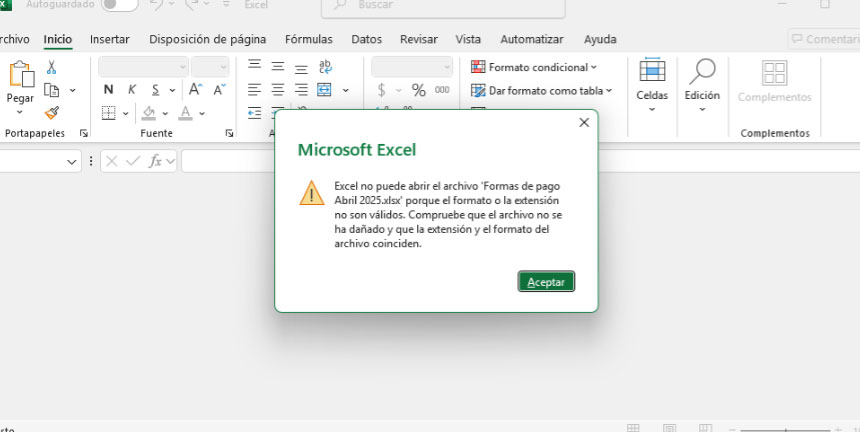Open the Ayuda tab

coord(600,39)
